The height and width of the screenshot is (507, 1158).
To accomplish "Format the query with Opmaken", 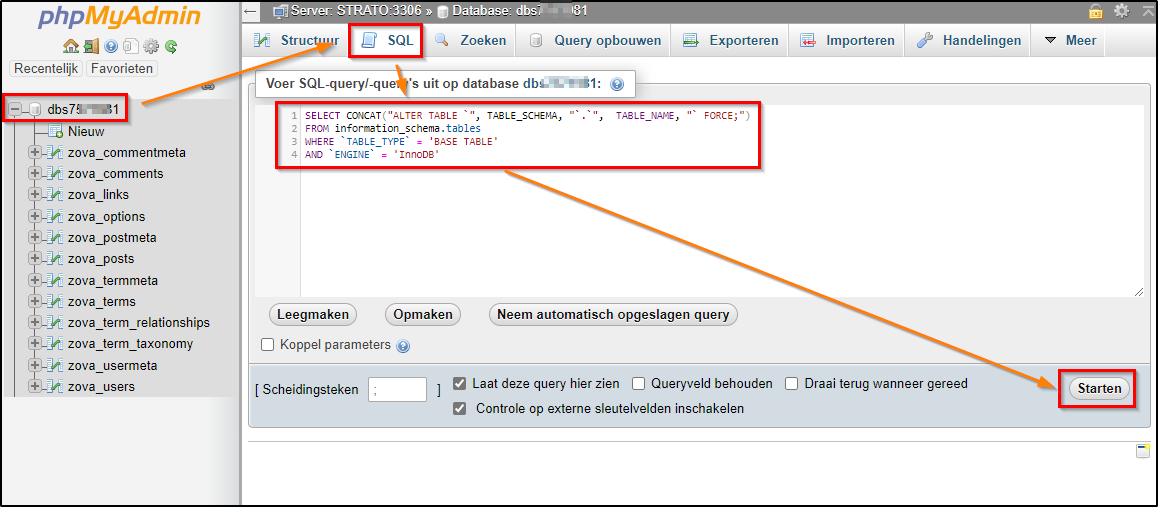I will click(x=422, y=314).
